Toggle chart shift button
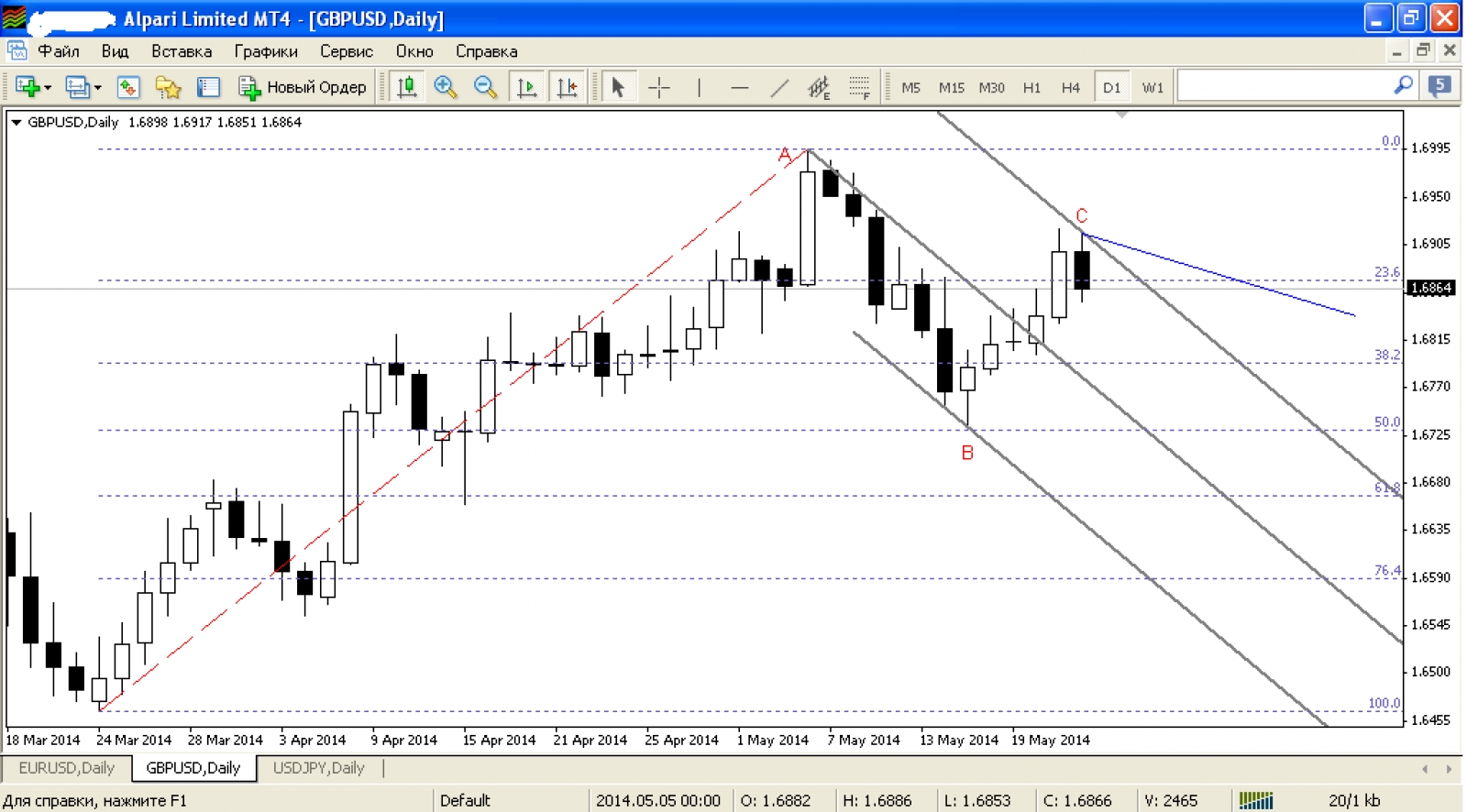The height and width of the screenshot is (812, 1467). pyautogui.click(x=567, y=87)
